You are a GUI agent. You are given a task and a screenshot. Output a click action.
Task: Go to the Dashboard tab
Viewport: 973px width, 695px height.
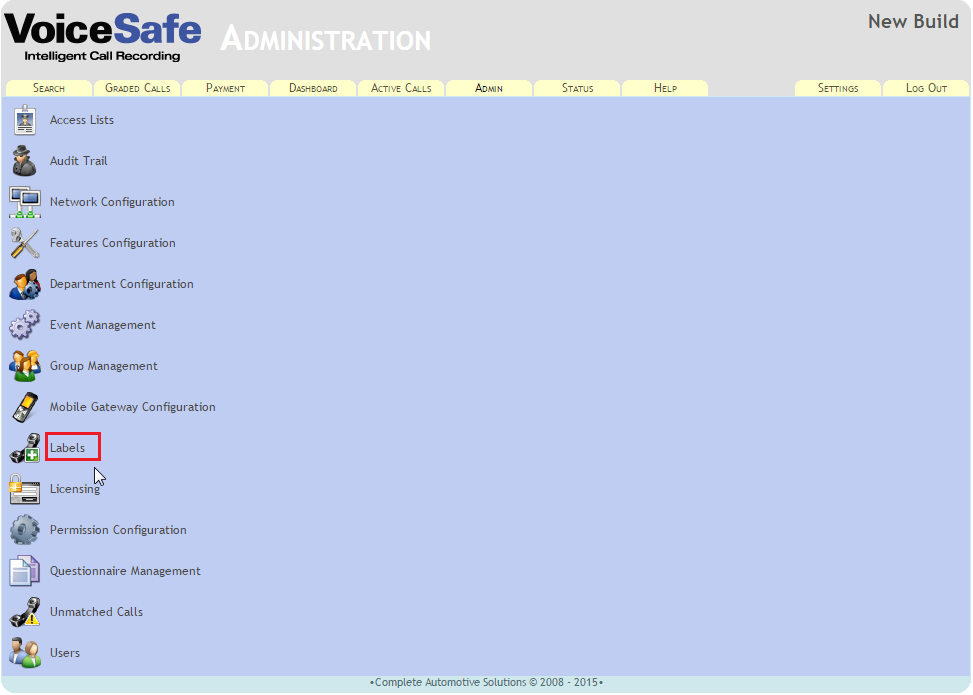coord(313,88)
